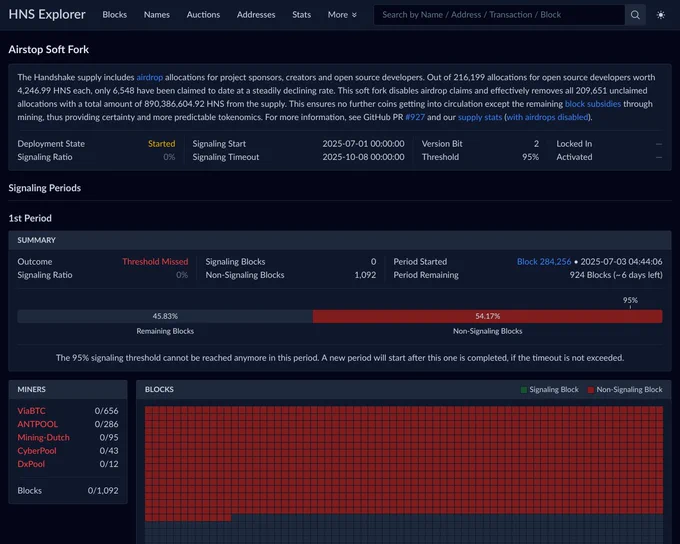Click the Non-Signaling Block legend swatch
680x544 pixels.
coord(590,390)
